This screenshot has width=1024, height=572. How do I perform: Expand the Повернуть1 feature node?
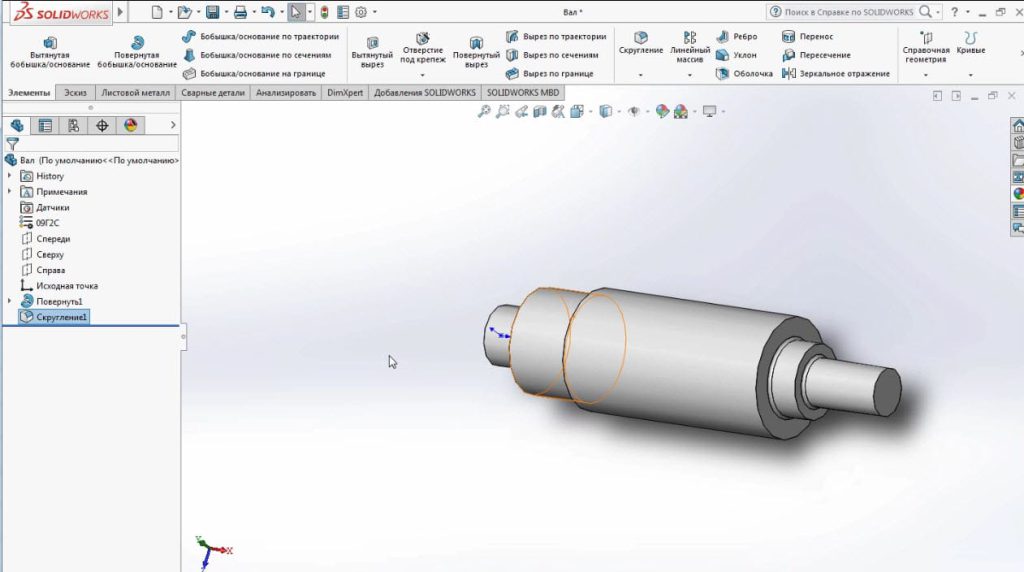[x=9, y=301]
